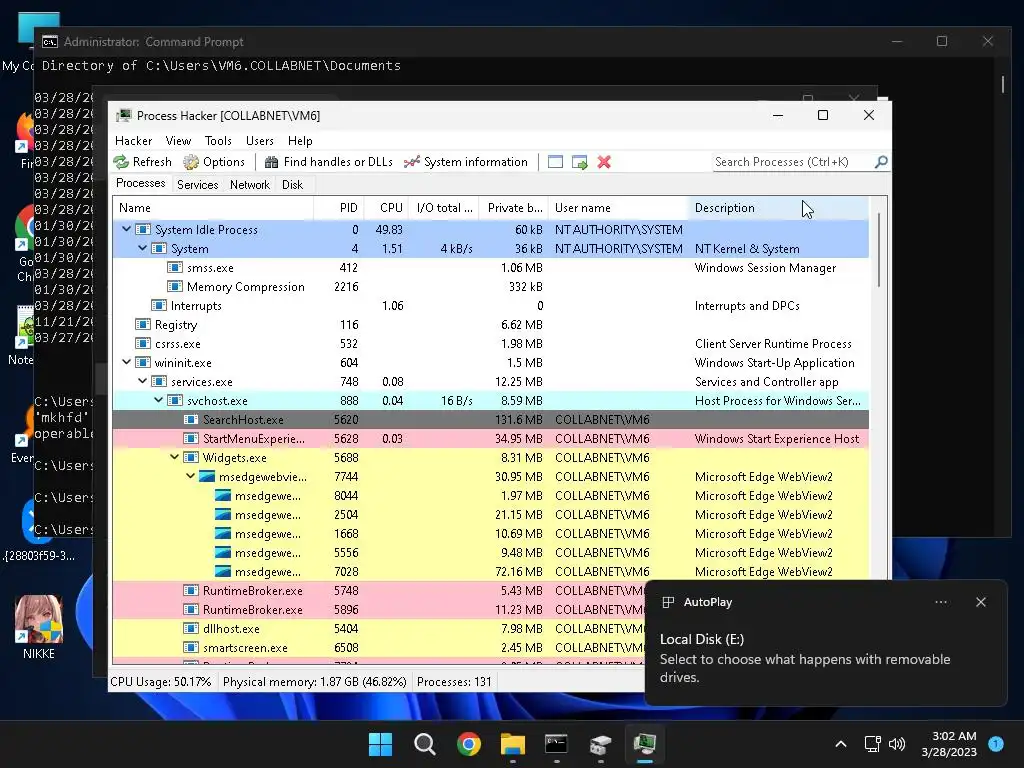Screen dimensions: 1024x768
Task: Click the Processes: 131 status entry
Action: pyautogui.click(x=454, y=682)
